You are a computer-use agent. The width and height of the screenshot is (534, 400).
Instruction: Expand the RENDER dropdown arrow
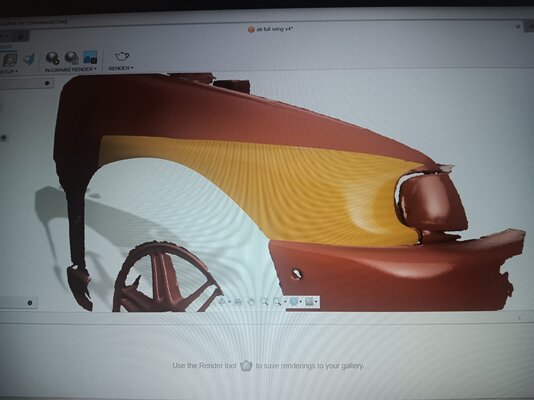[132, 68]
